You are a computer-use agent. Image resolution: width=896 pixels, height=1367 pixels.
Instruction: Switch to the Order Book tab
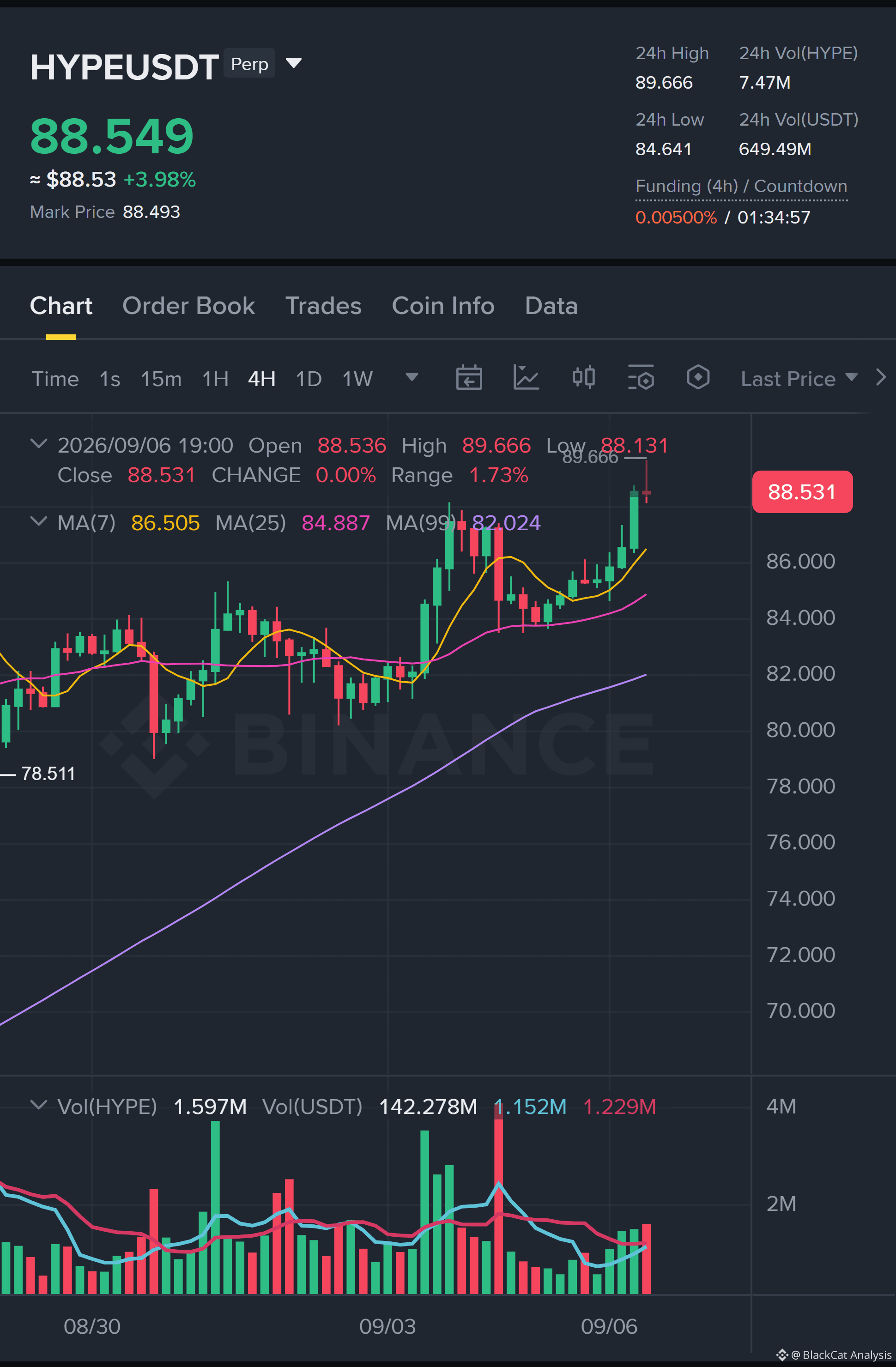188,306
